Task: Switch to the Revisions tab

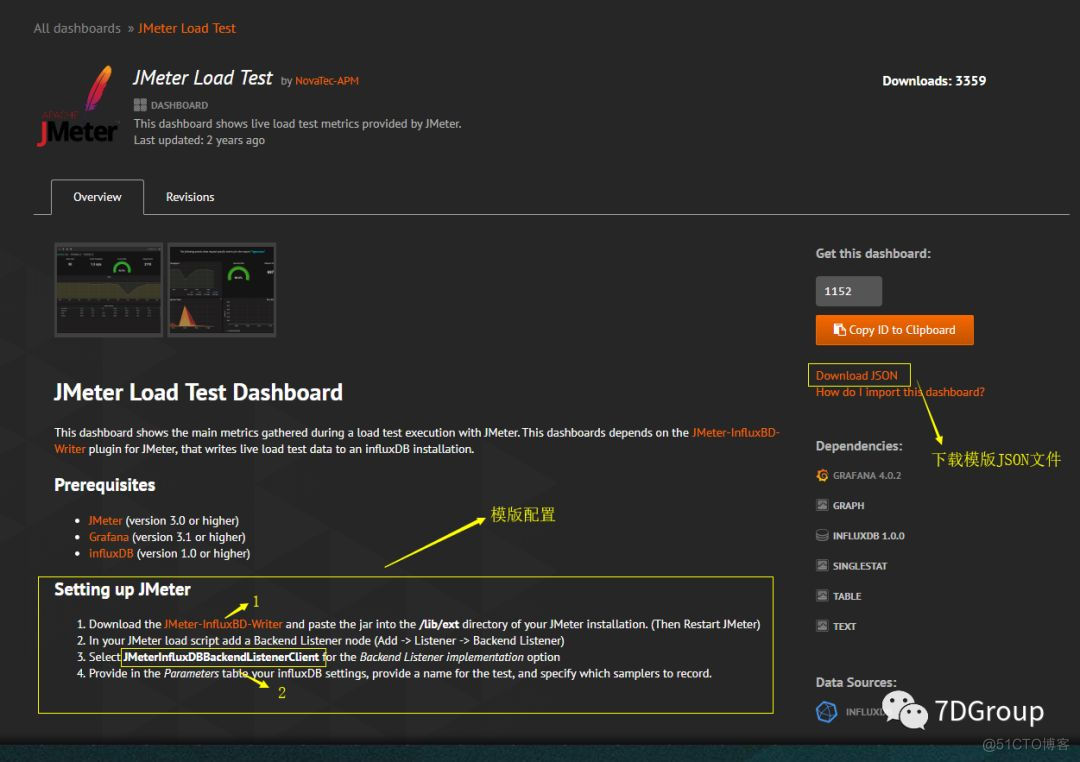Action: (190, 197)
